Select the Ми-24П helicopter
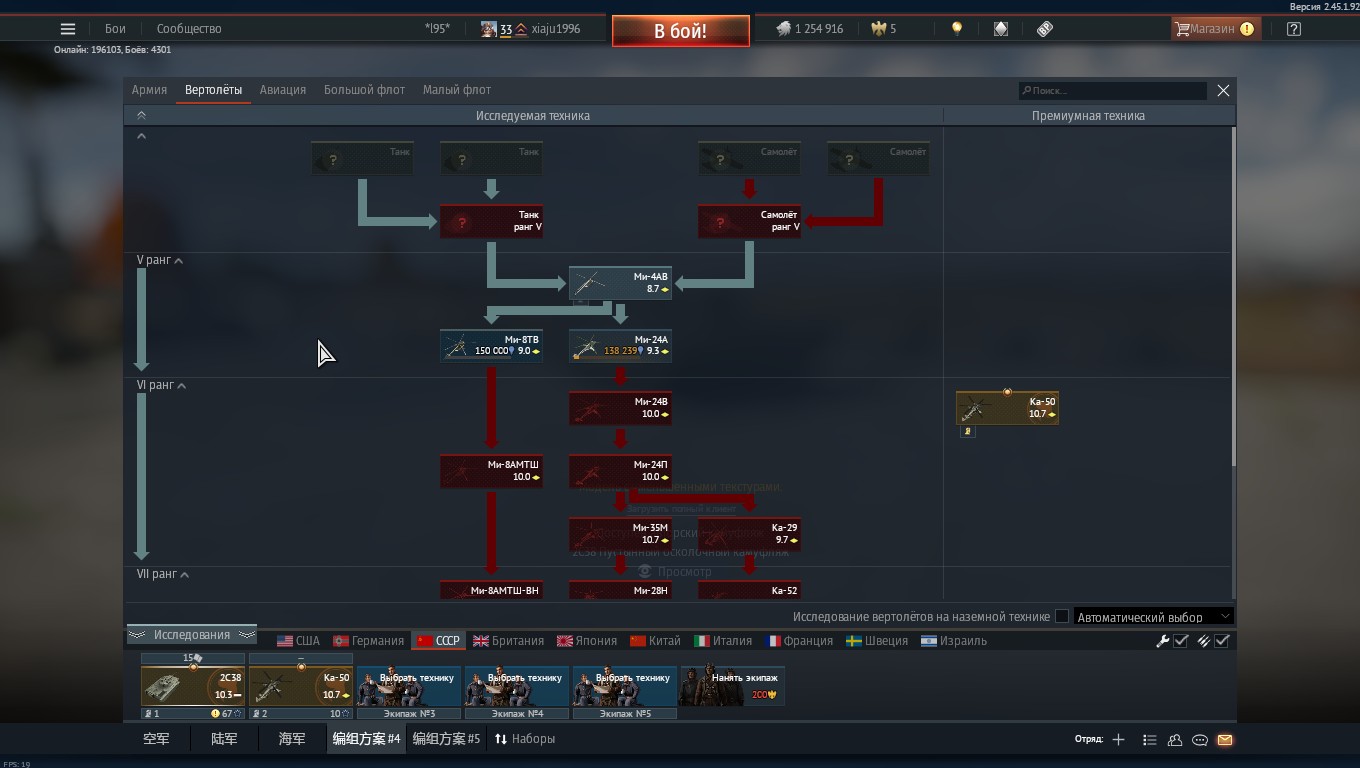Image resolution: width=1360 pixels, height=768 pixels. 620,471
